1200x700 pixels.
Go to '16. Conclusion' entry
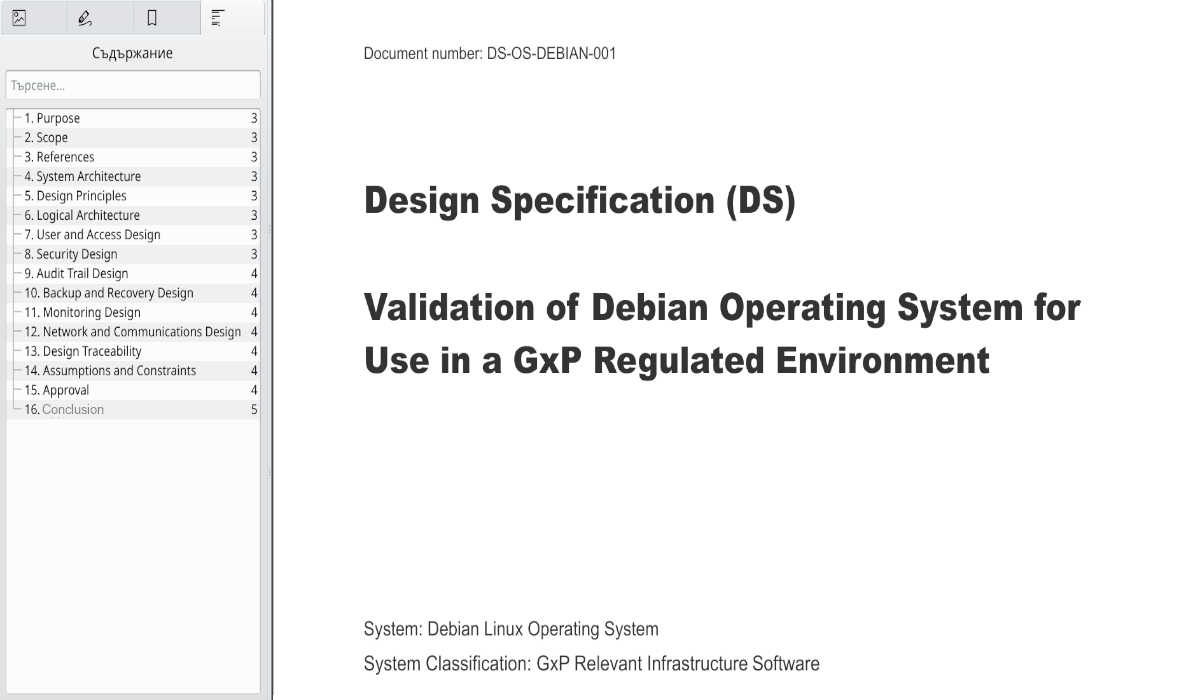133,409
